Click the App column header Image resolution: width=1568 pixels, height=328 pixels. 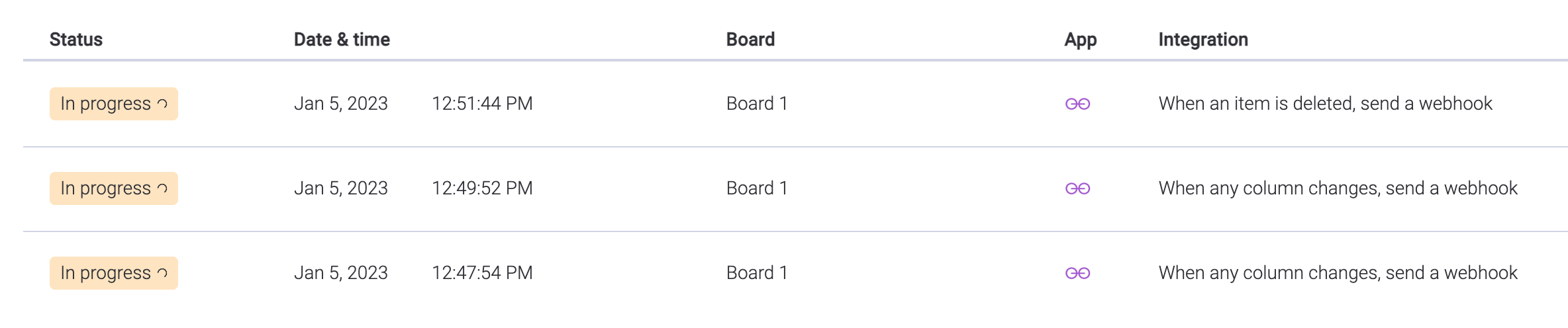1081,40
